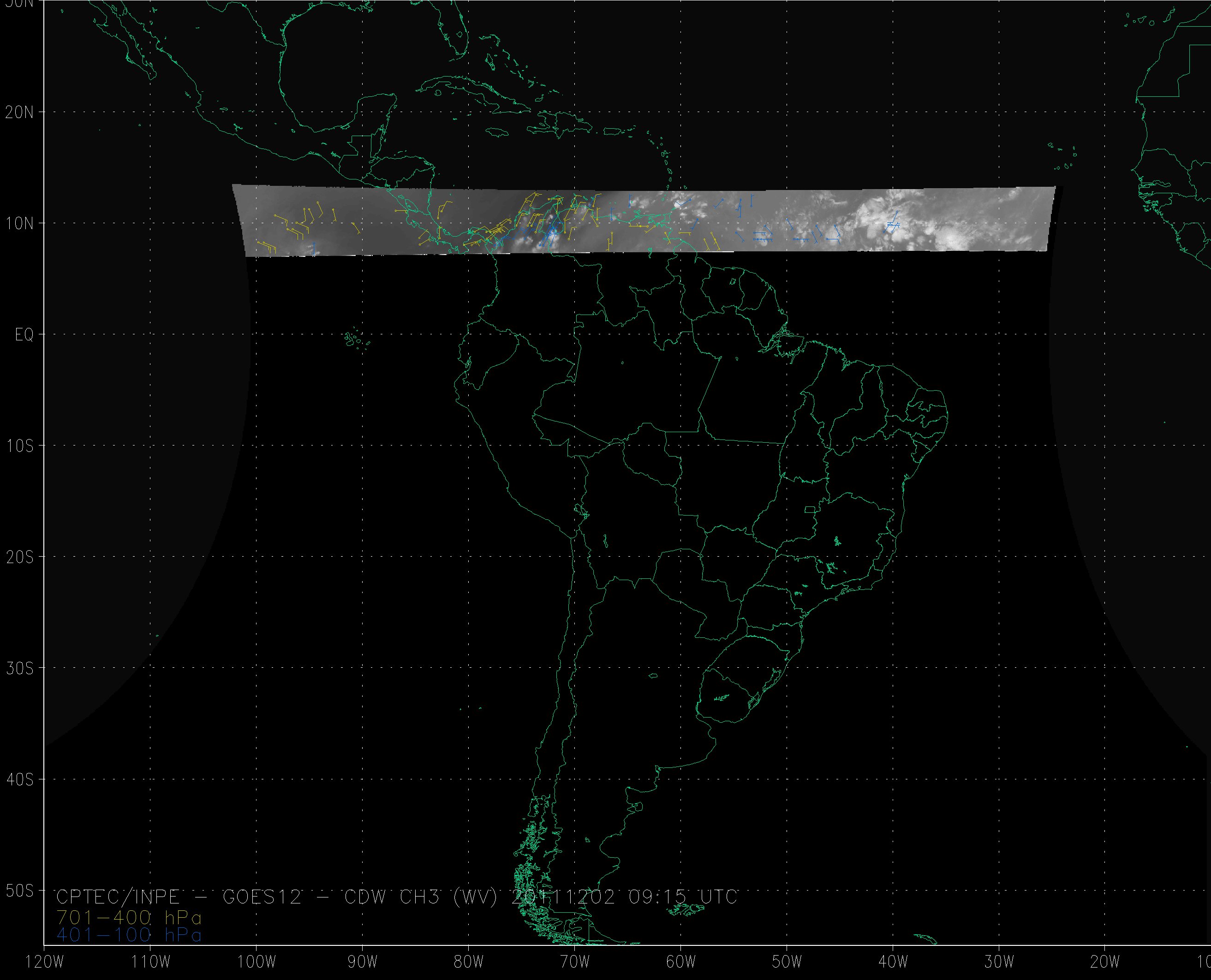The height and width of the screenshot is (980, 1211).
Task: Click the blue 401-100 hPa legend label
Action: pos(129,935)
